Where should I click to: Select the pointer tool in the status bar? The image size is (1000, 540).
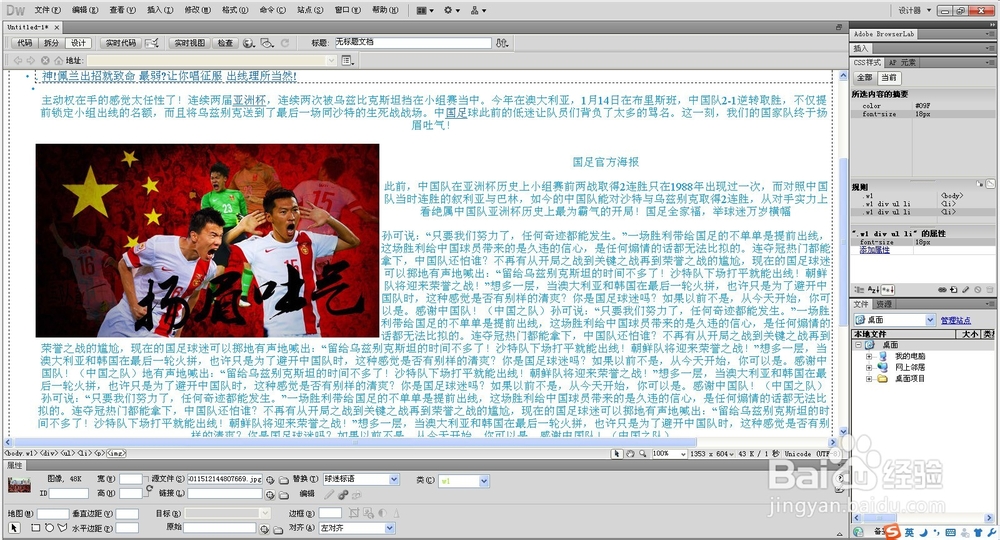[616, 454]
